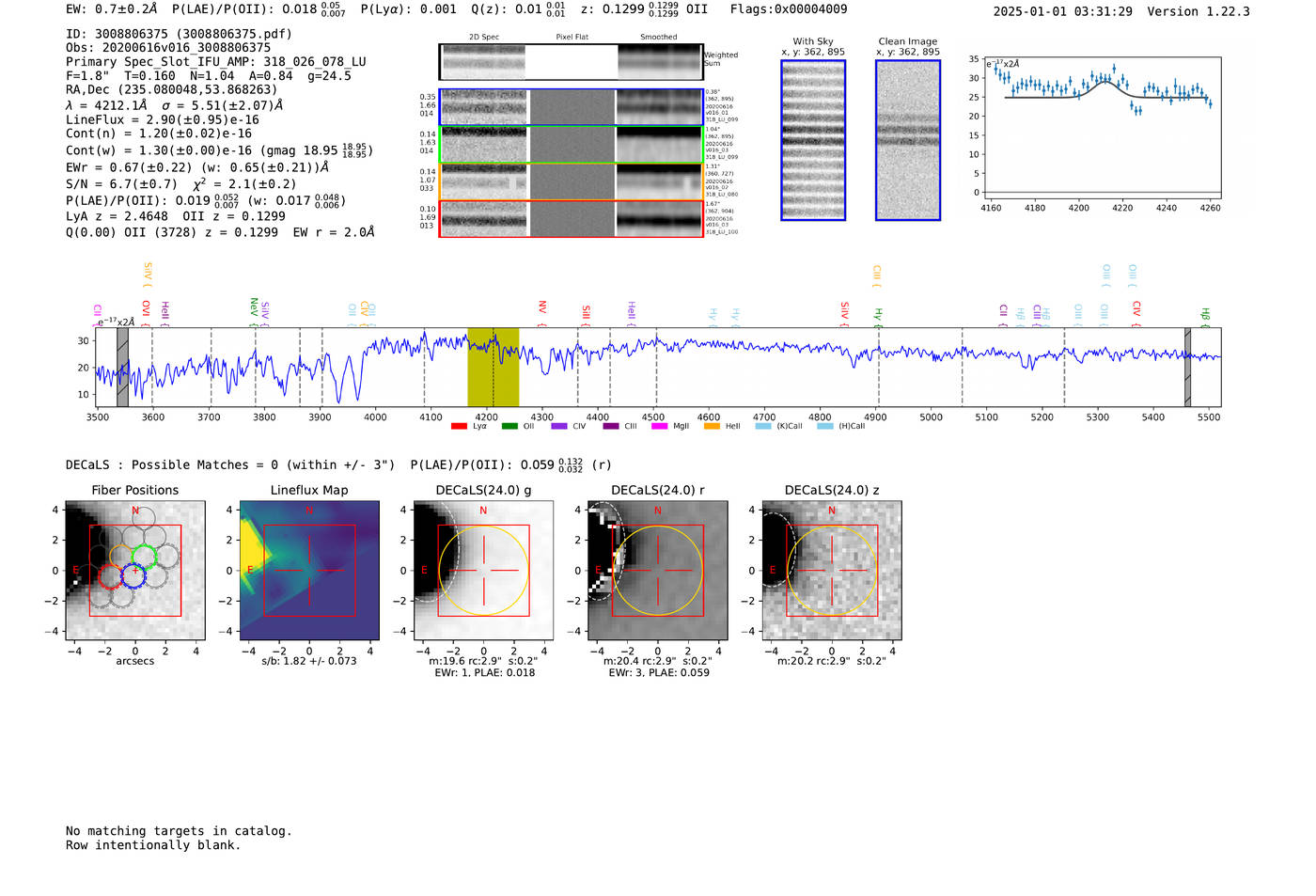Click the EWr: 3, PLAE: 0.059 caption
The height and width of the screenshot is (896, 1316).
coord(658,673)
